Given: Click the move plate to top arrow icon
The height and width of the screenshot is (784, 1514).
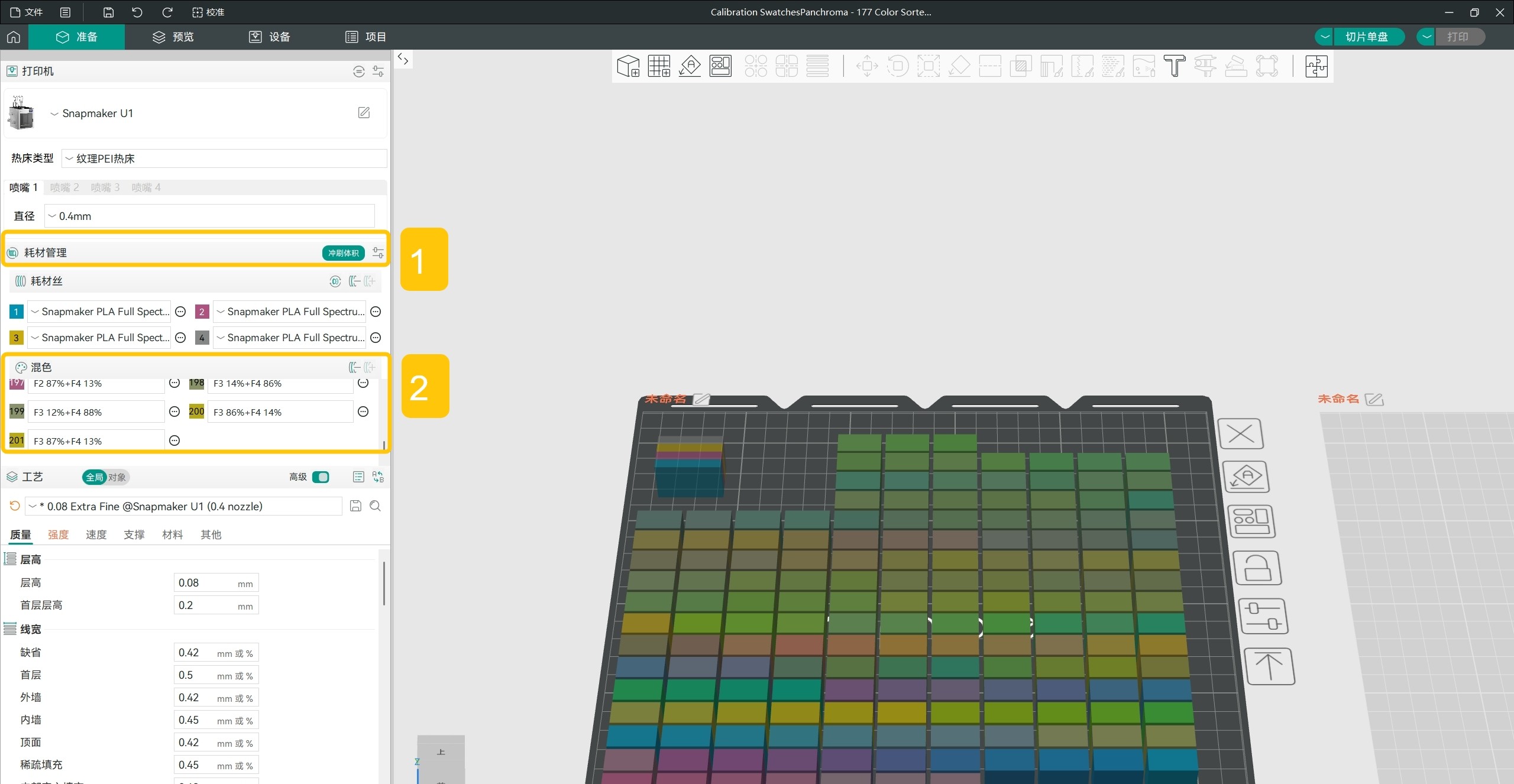Looking at the screenshot, I should tap(1269, 666).
